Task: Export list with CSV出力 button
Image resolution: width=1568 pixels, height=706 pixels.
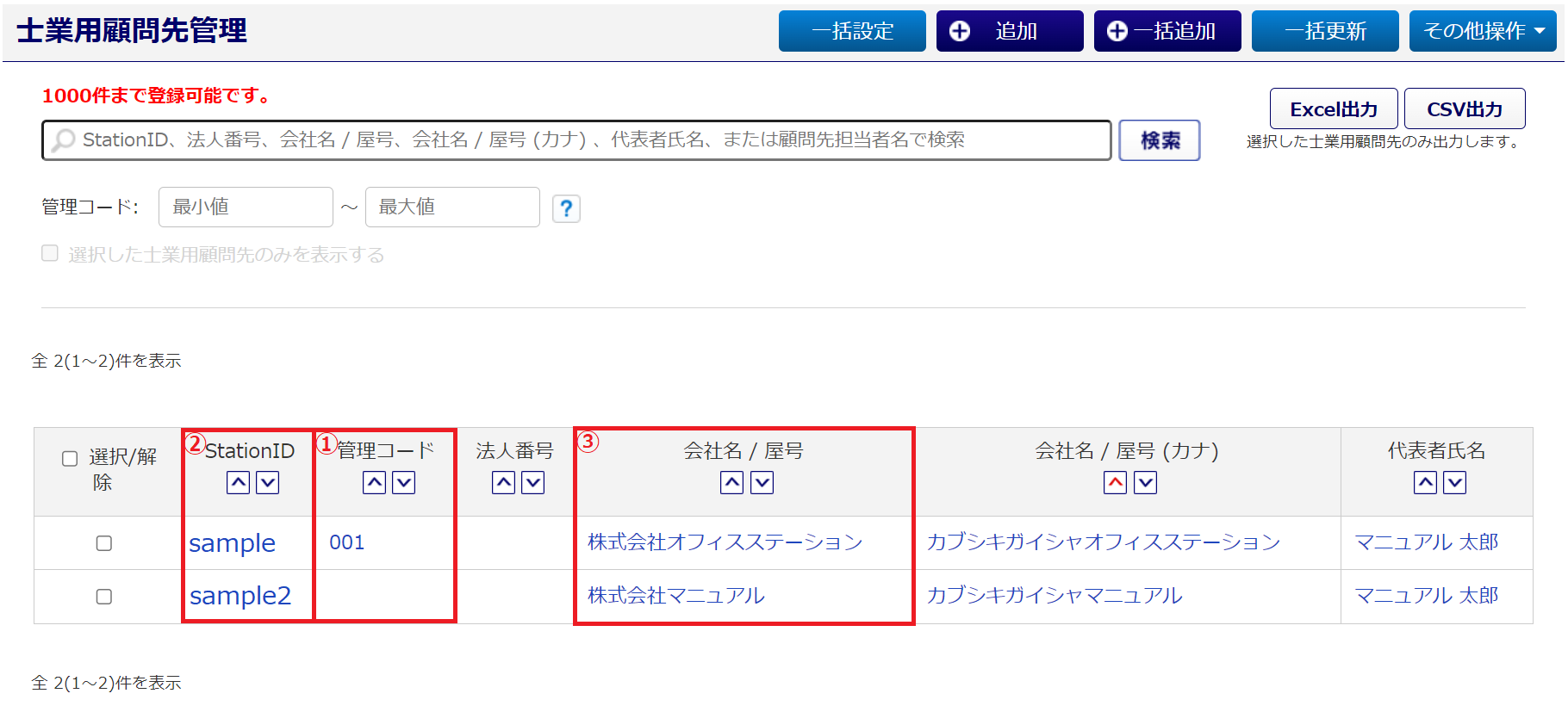Action: pyautogui.click(x=1465, y=109)
